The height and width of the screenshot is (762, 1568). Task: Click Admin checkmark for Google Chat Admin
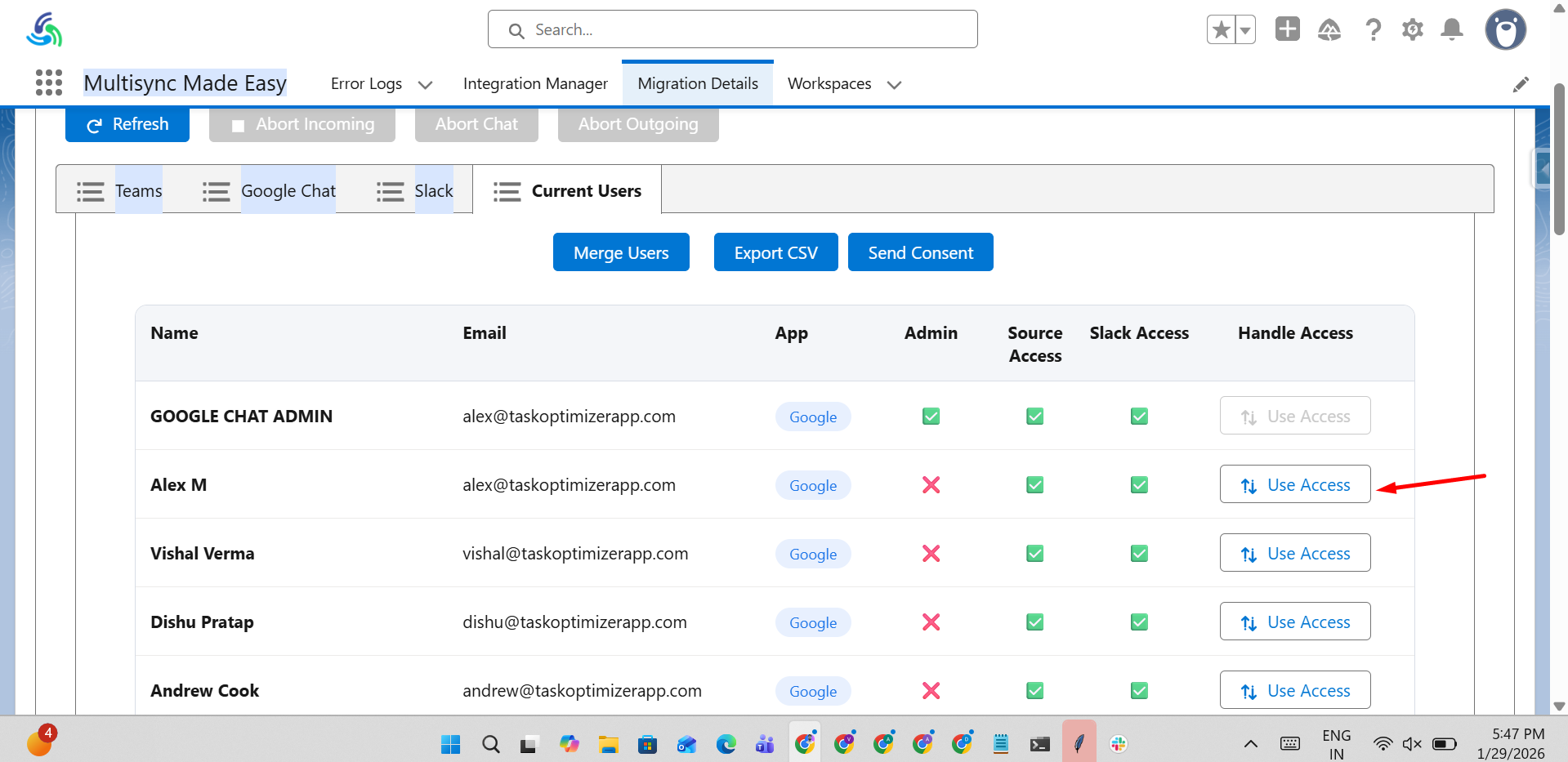[931, 417]
